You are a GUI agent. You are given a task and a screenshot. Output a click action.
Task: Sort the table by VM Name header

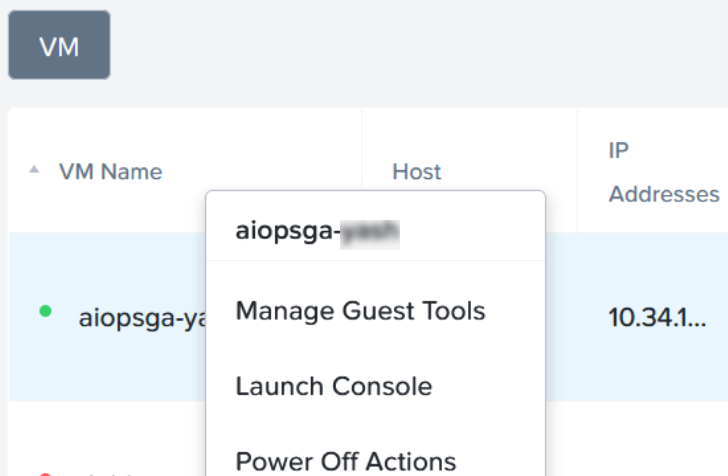110,171
